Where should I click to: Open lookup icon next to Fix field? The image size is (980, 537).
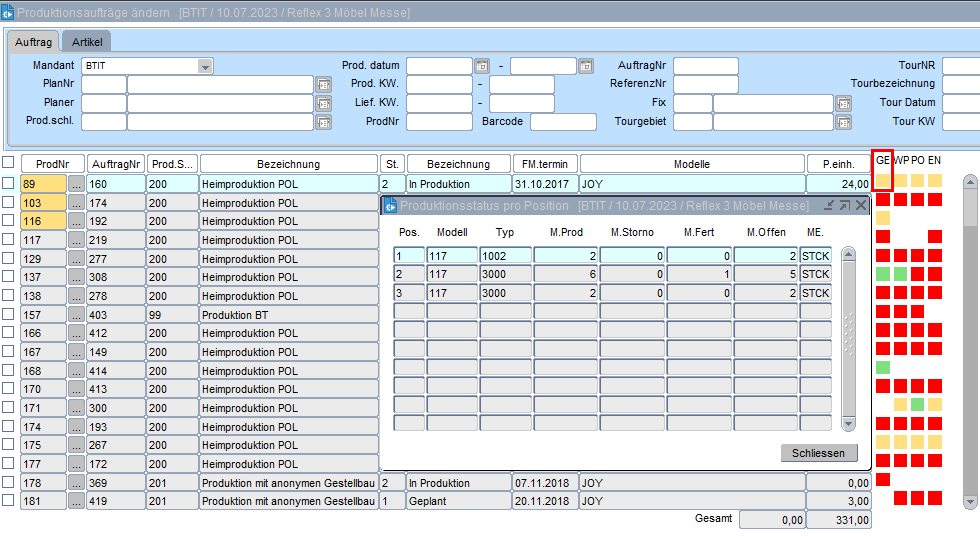click(843, 104)
